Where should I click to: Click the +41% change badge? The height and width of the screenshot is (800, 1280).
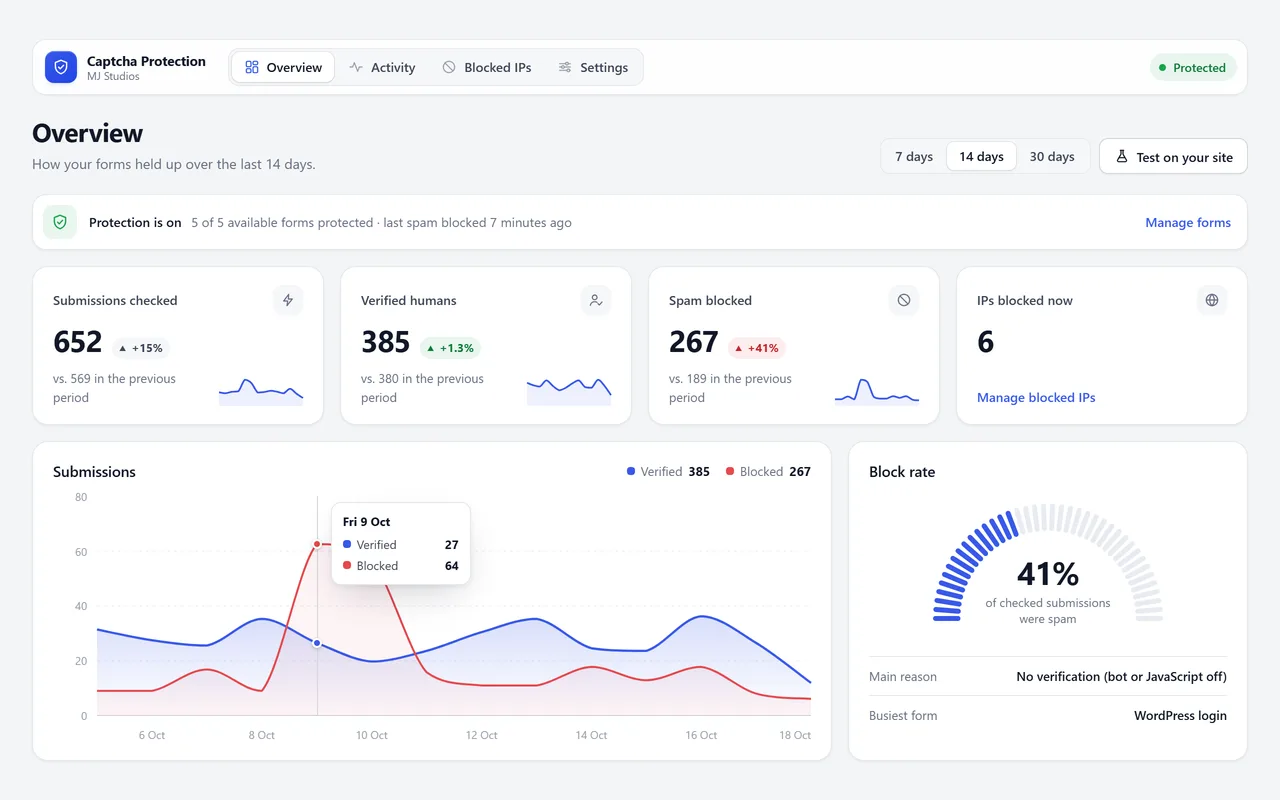pos(756,348)
